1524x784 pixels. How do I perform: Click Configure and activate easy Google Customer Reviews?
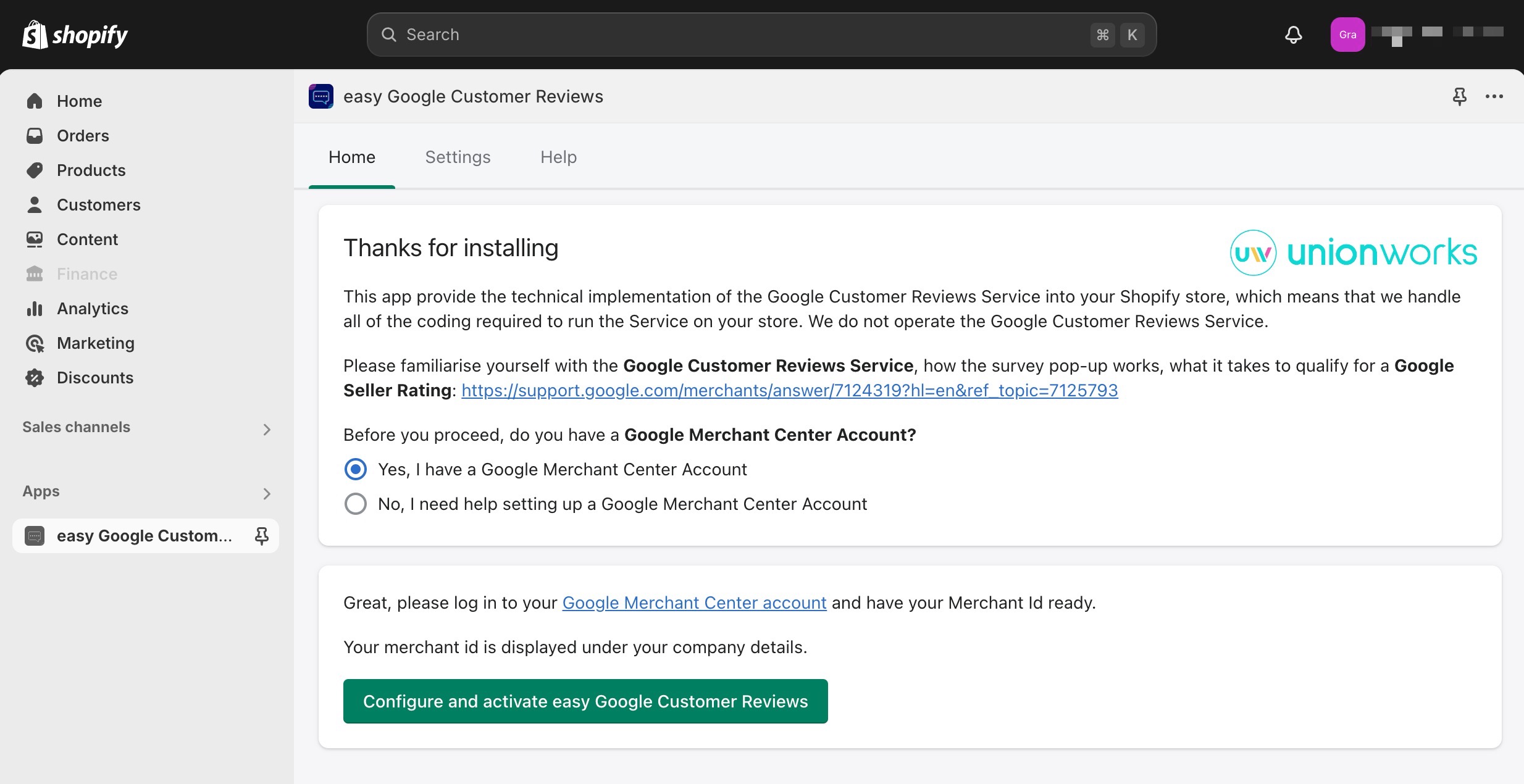(x=585, y=701)
